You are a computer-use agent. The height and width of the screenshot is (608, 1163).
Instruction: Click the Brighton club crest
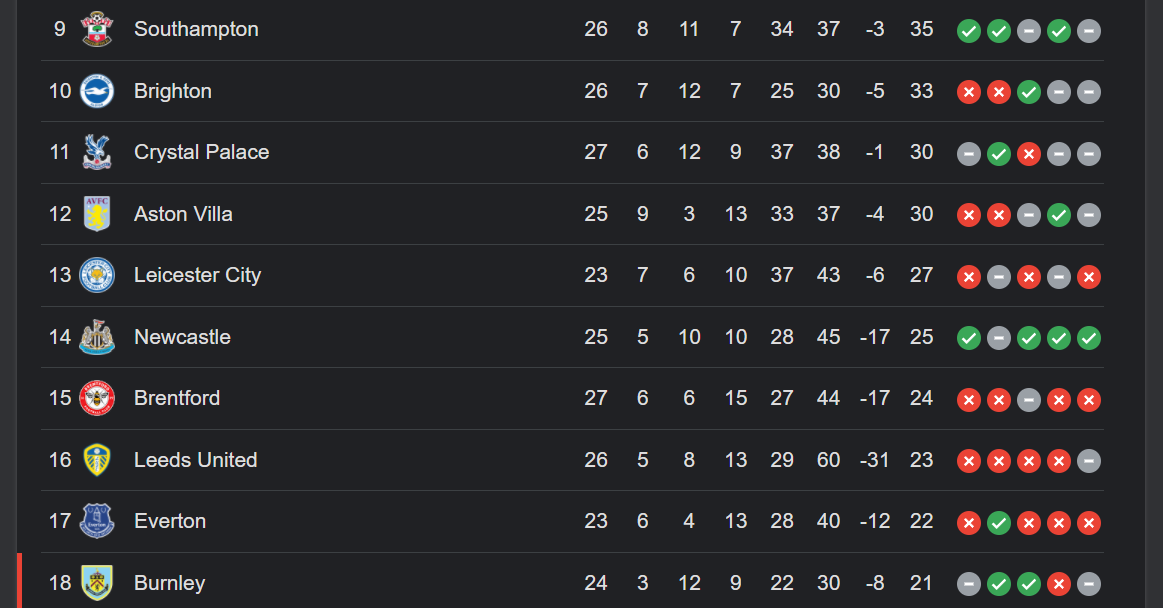pos(96,91)
